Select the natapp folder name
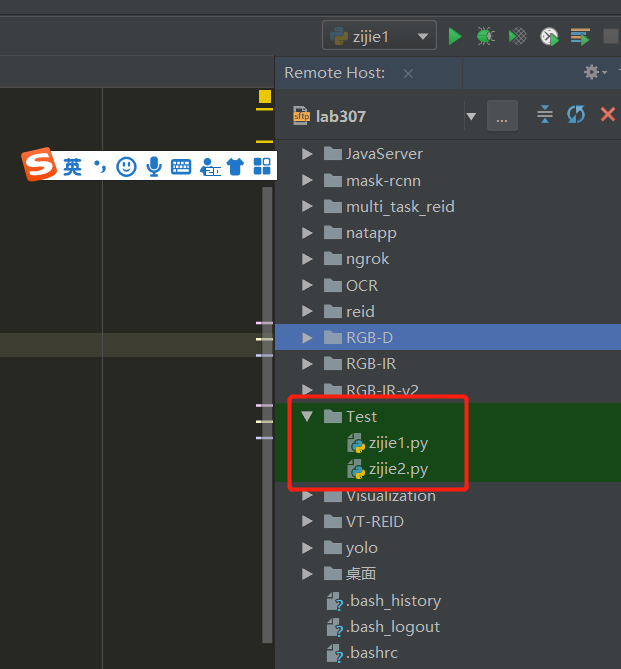621x669 pixels. coord(371,234)
